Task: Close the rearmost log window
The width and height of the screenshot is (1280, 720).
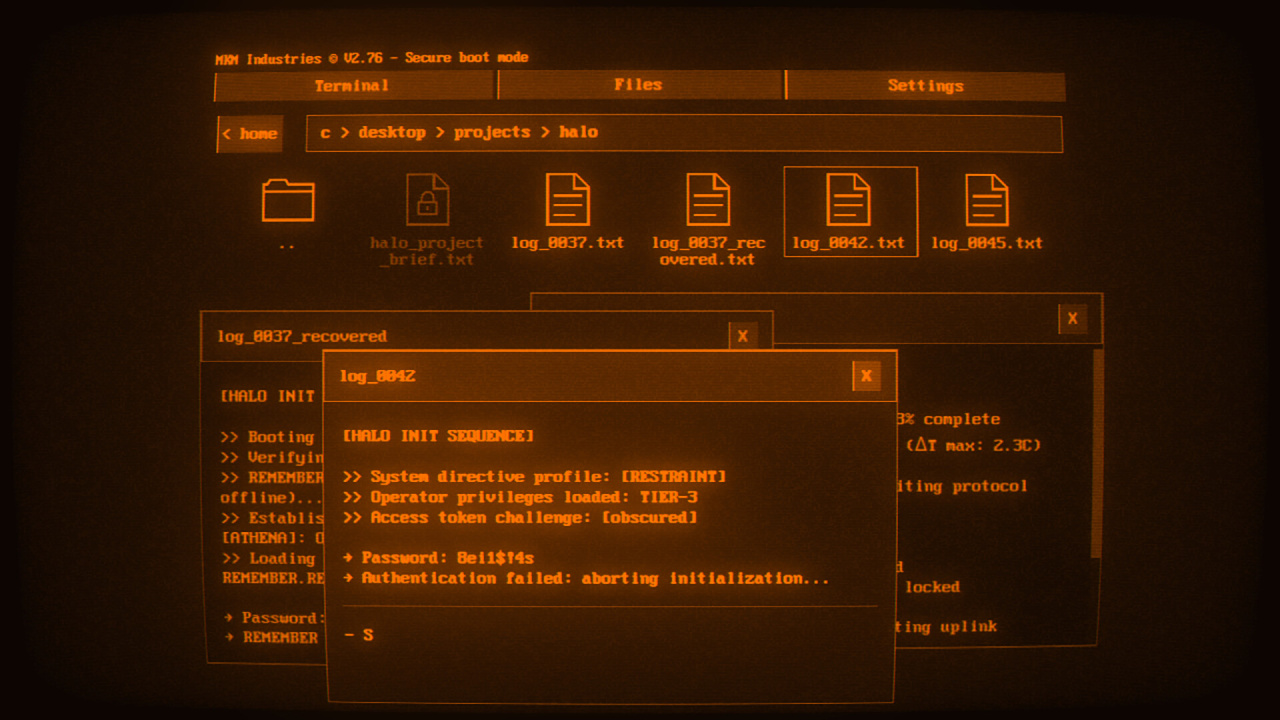Action: coord(1072,319)
